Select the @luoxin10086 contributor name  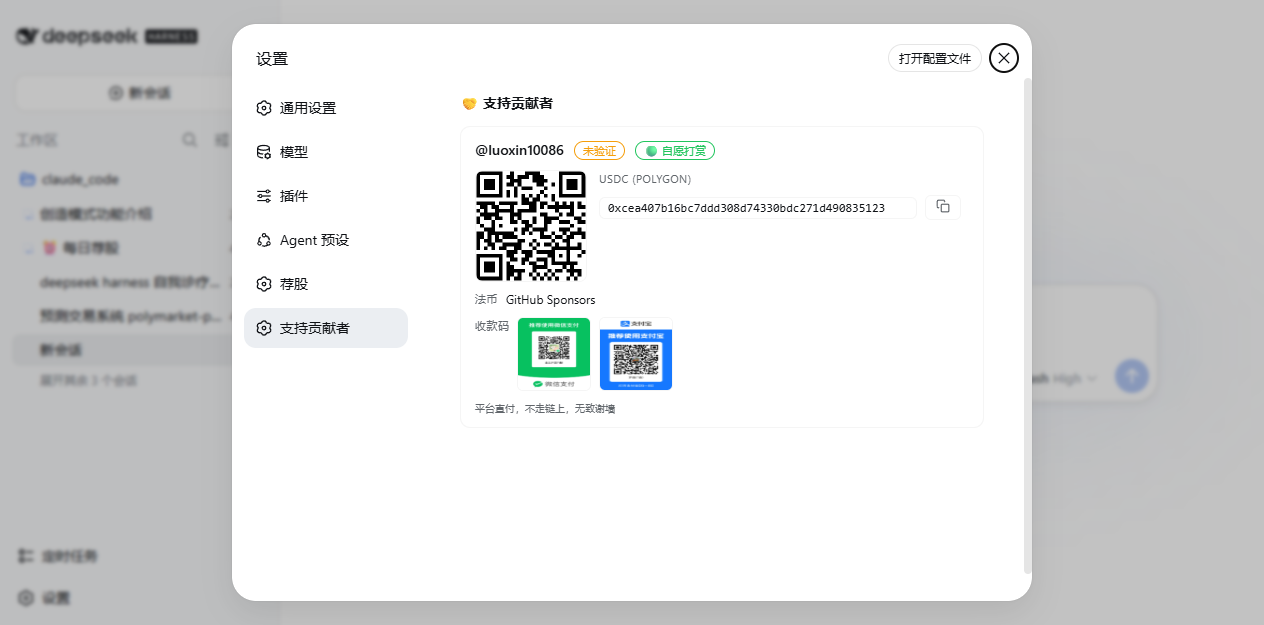coord(519,150)
